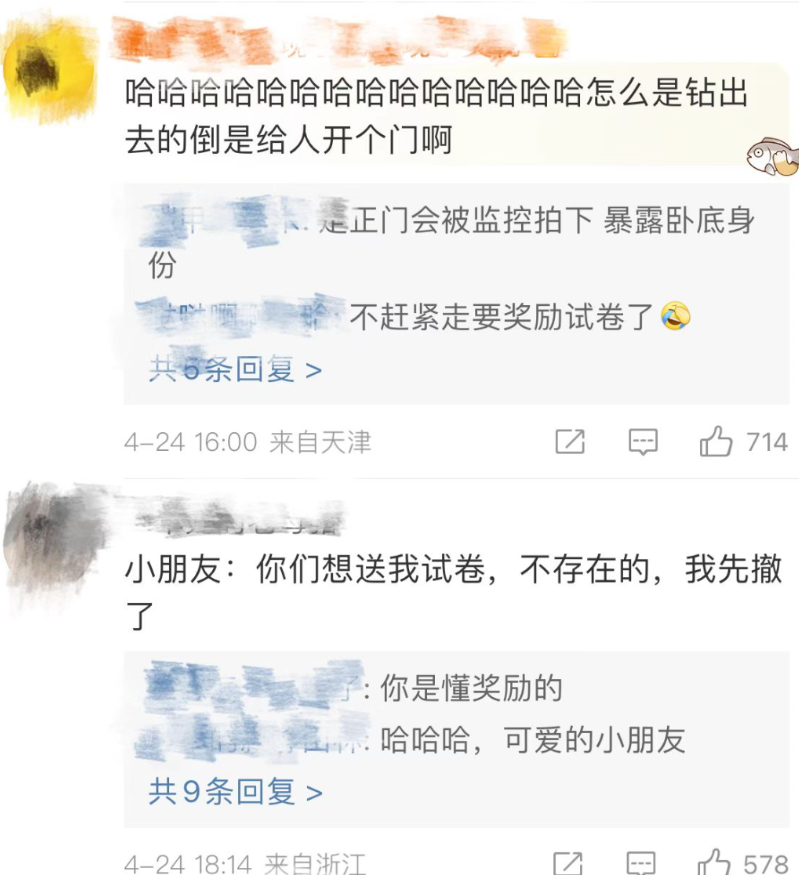Open the reply icon on the 天津 comment
Image resolution: width=799 pixels, height=881 pixels.
click(x=643, y=442)
